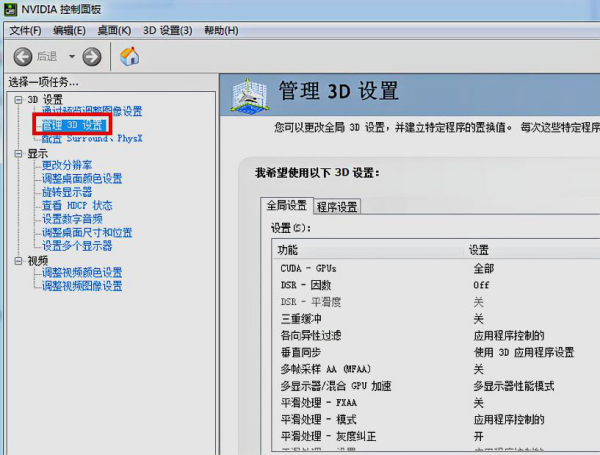Open 设置多个显示器 link
The width and height of the screenshot is (600, 455).
[x=77, y=246]
